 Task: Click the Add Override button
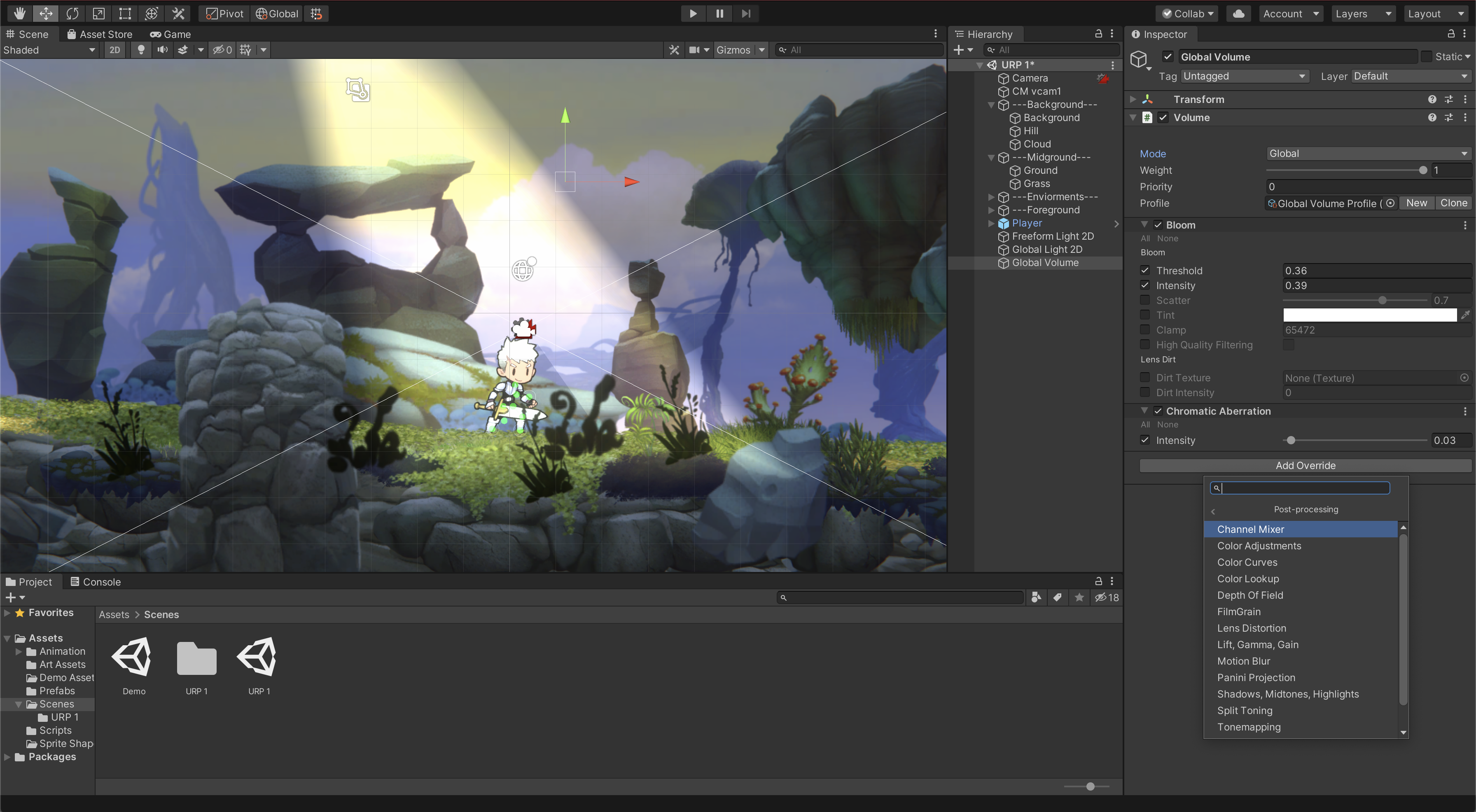click(x=1305, y=465)
